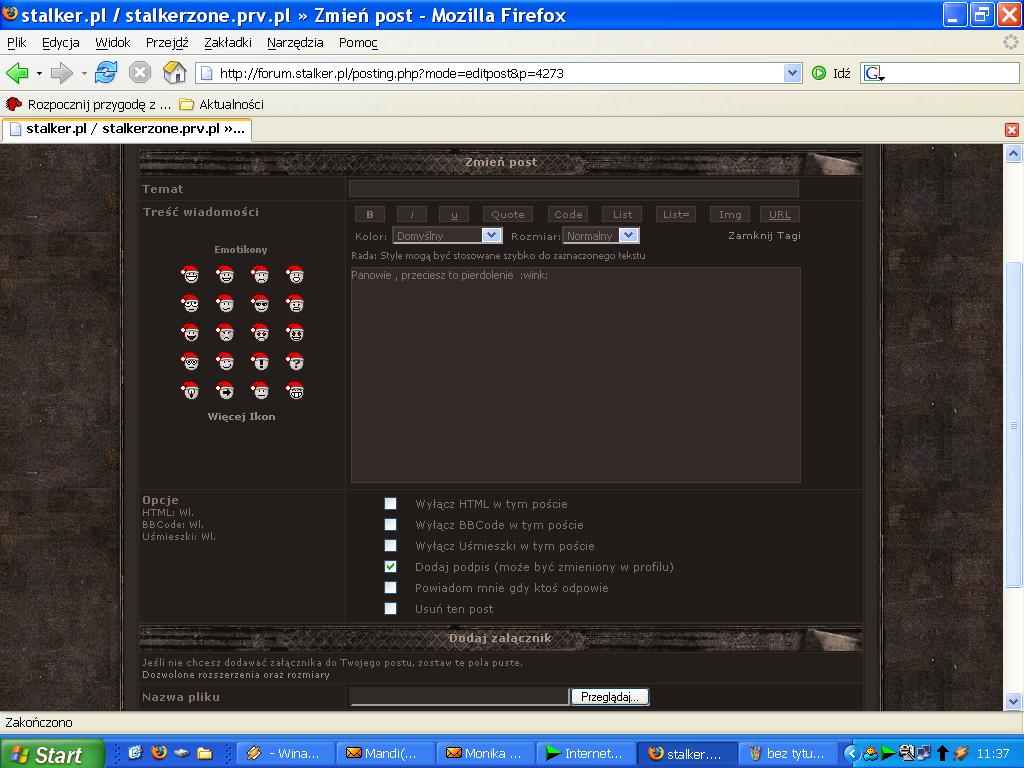Click the Quote BBCode button
This screenshot has width=1024, height=768.
507,214
